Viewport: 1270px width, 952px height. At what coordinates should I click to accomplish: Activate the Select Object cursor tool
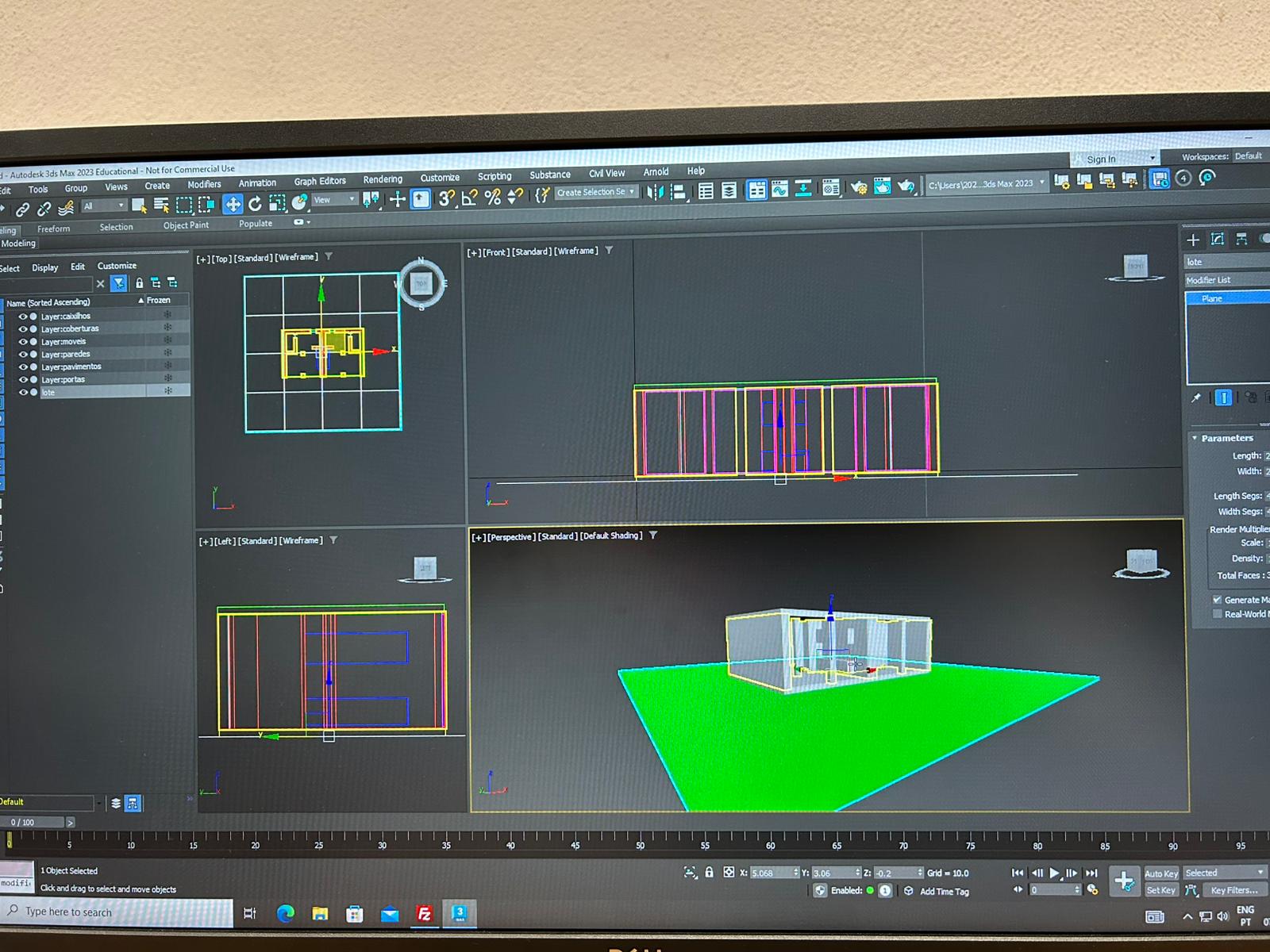[139, 206]
